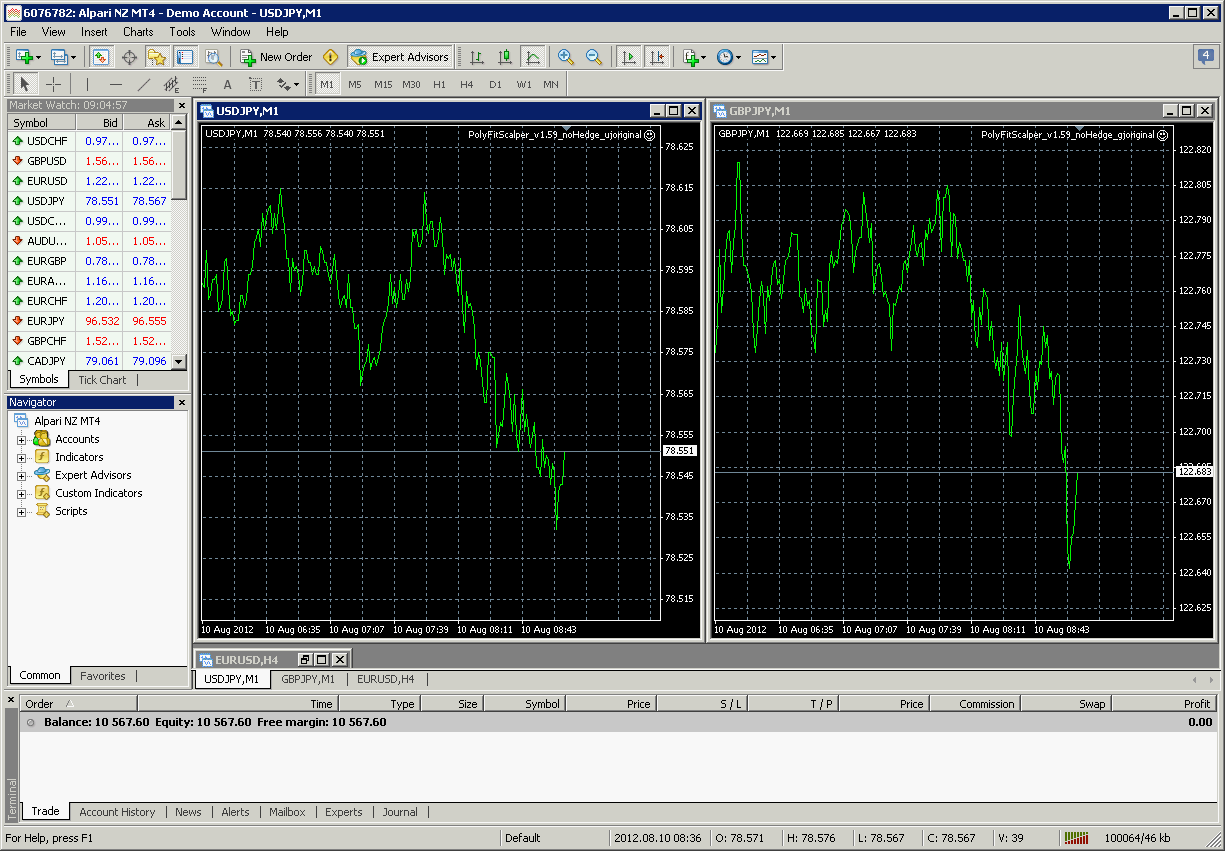The image size is (1225, 851).
Task: Toggle Expert Advisors on or off
Action: [400, 57]
